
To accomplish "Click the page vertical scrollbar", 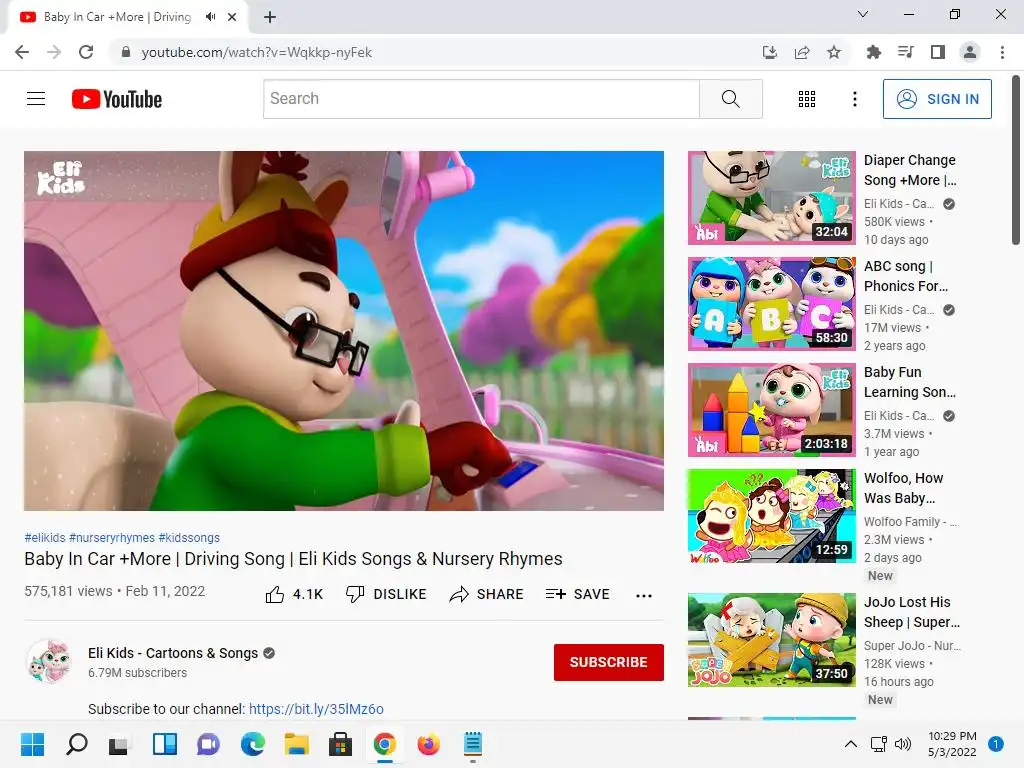I will click(x=1016, y=160).
